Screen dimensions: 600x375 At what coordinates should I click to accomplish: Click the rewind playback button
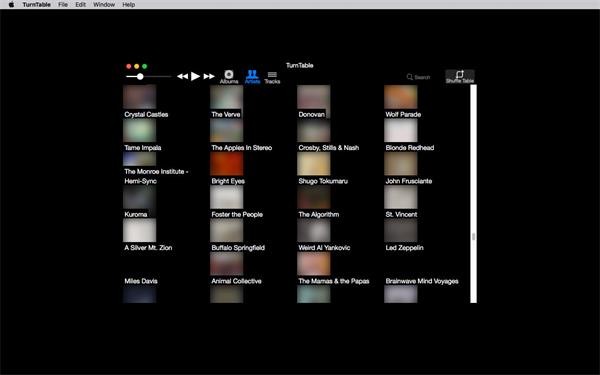pyautogui.click(x=183, y=77)
